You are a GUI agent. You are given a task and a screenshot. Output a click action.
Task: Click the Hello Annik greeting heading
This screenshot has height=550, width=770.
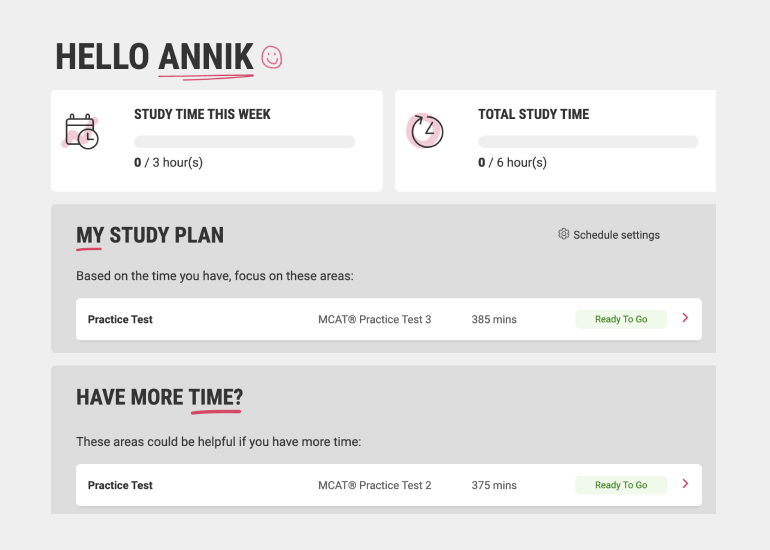(x=154, y=57)
